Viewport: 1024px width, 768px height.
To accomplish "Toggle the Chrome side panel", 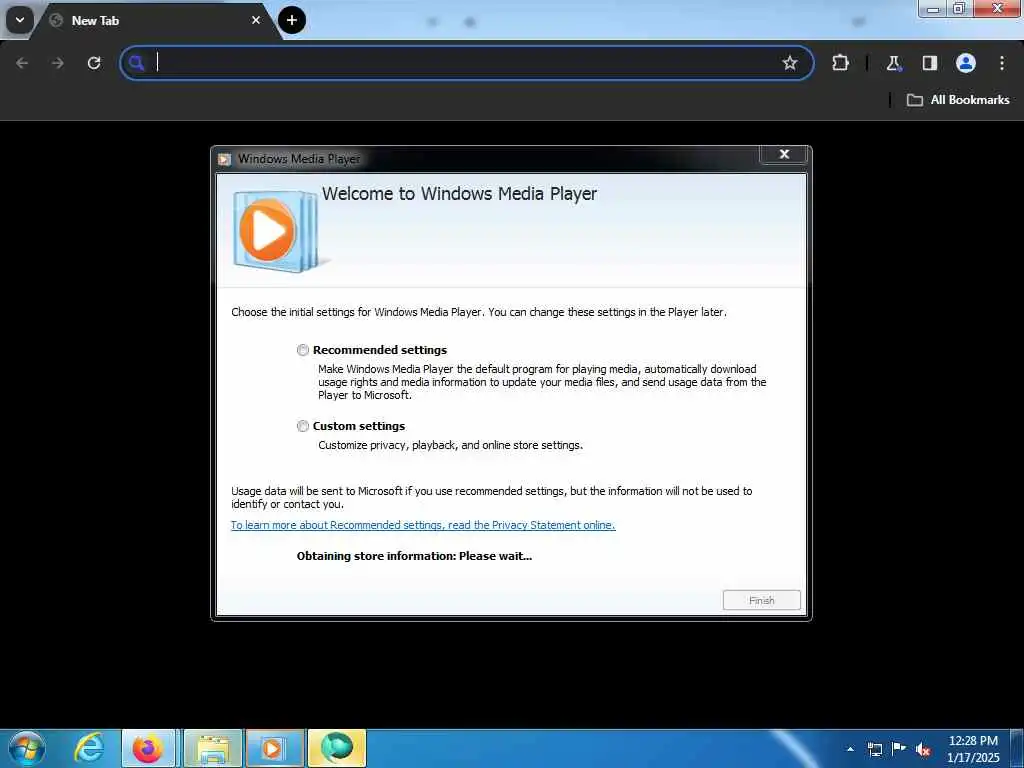I will [929, 63].
